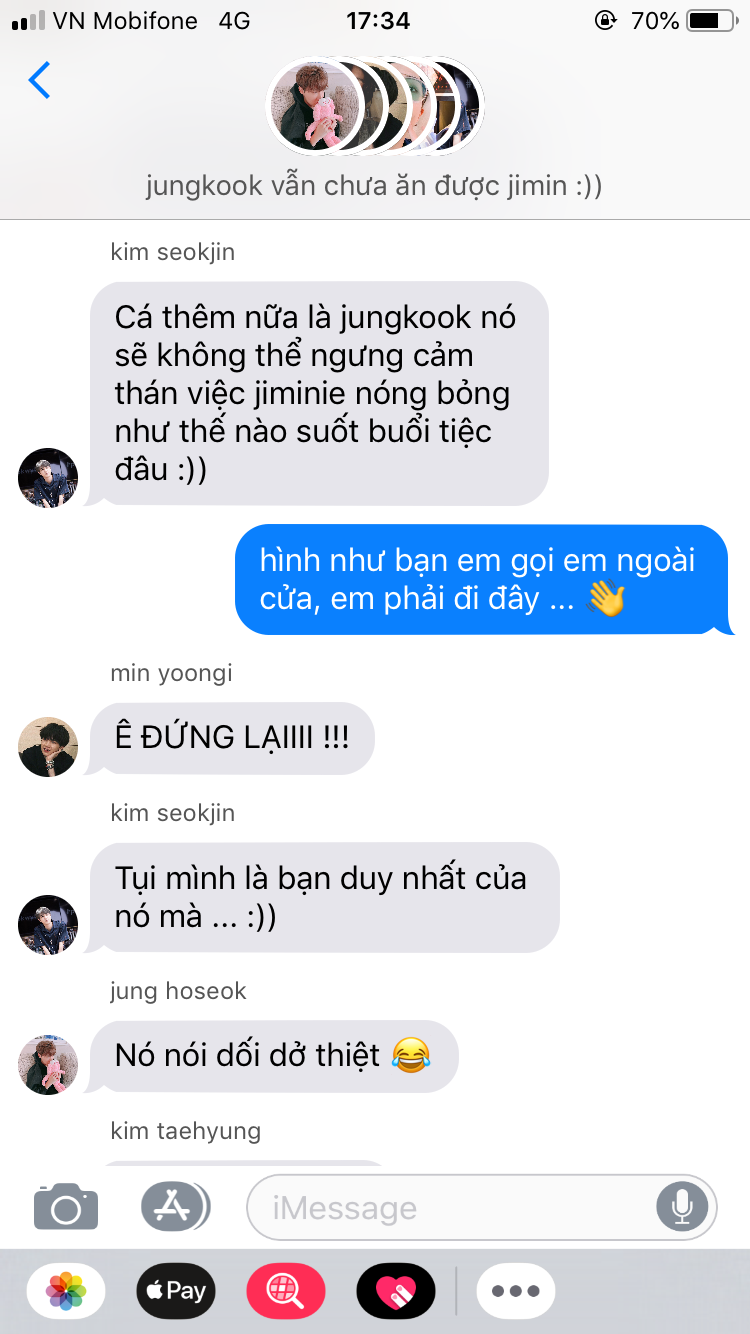Open group details via stacked avatars

(375, 105)
